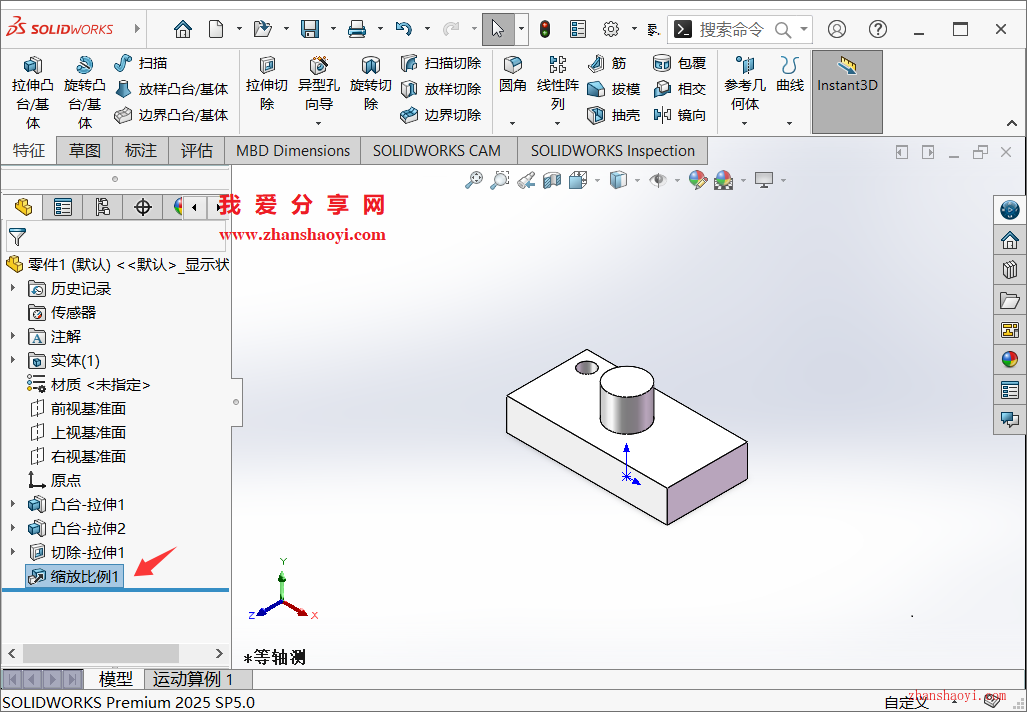Viewport: 1027px width, 712px height.
Task: Select the 前视基准面 plane
Action: click(x=77, y=409)
